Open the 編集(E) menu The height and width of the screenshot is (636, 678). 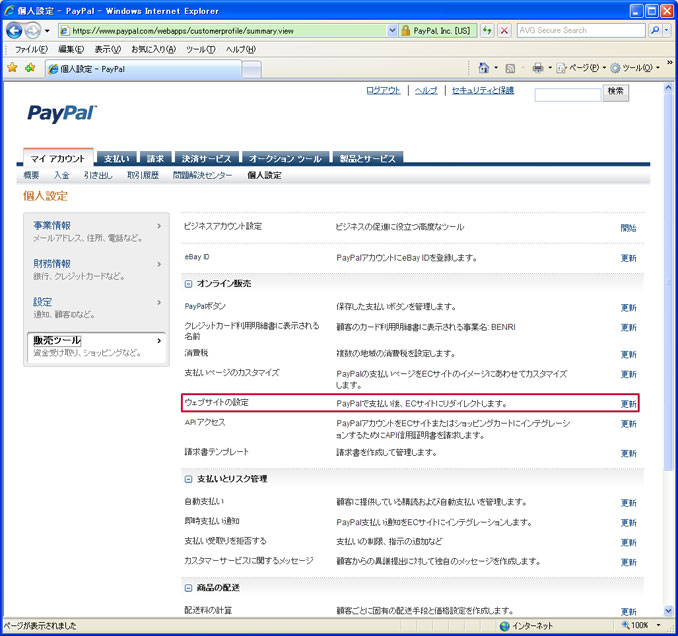[71, 49]
